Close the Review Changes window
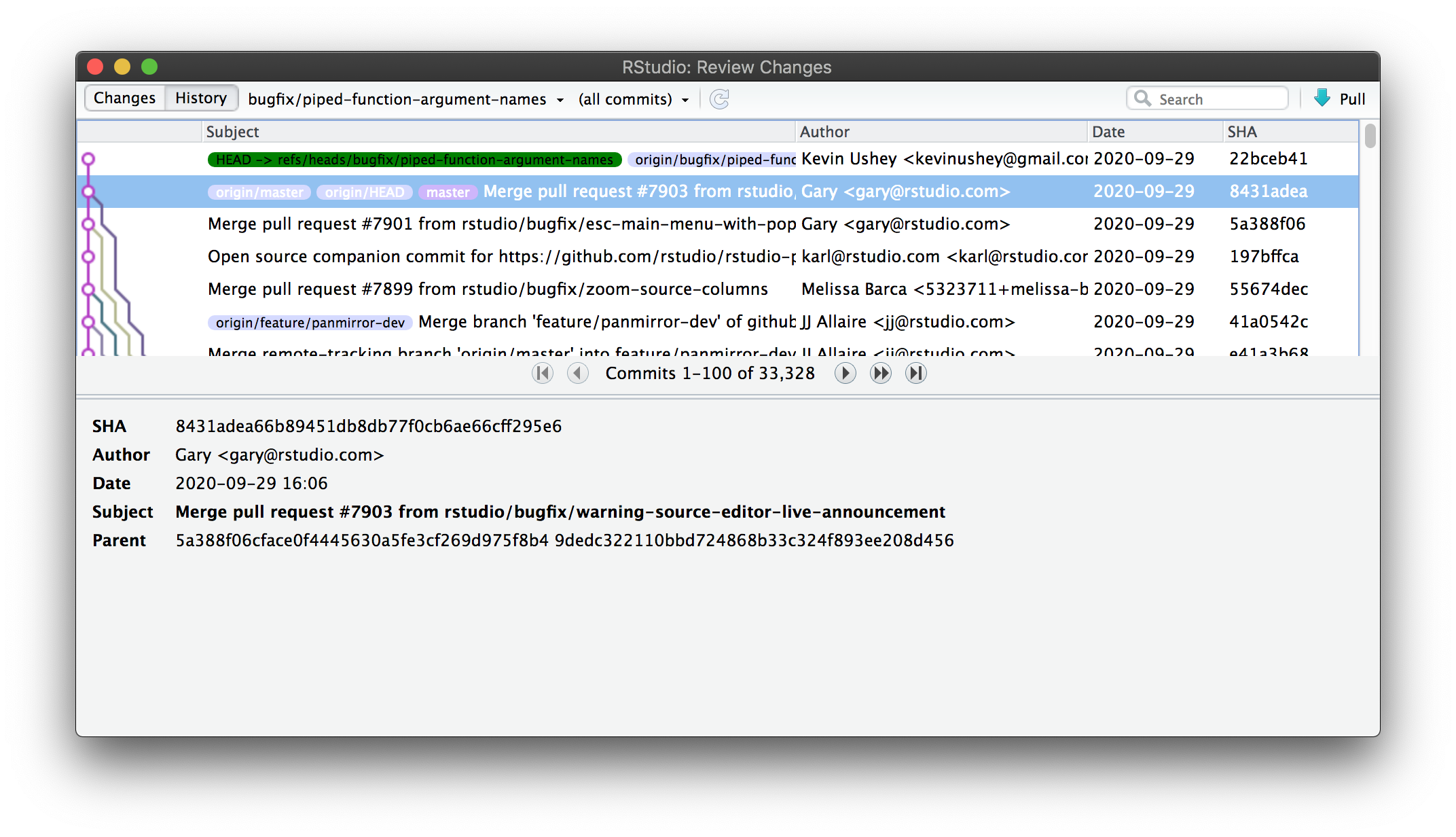 [95, 67]
